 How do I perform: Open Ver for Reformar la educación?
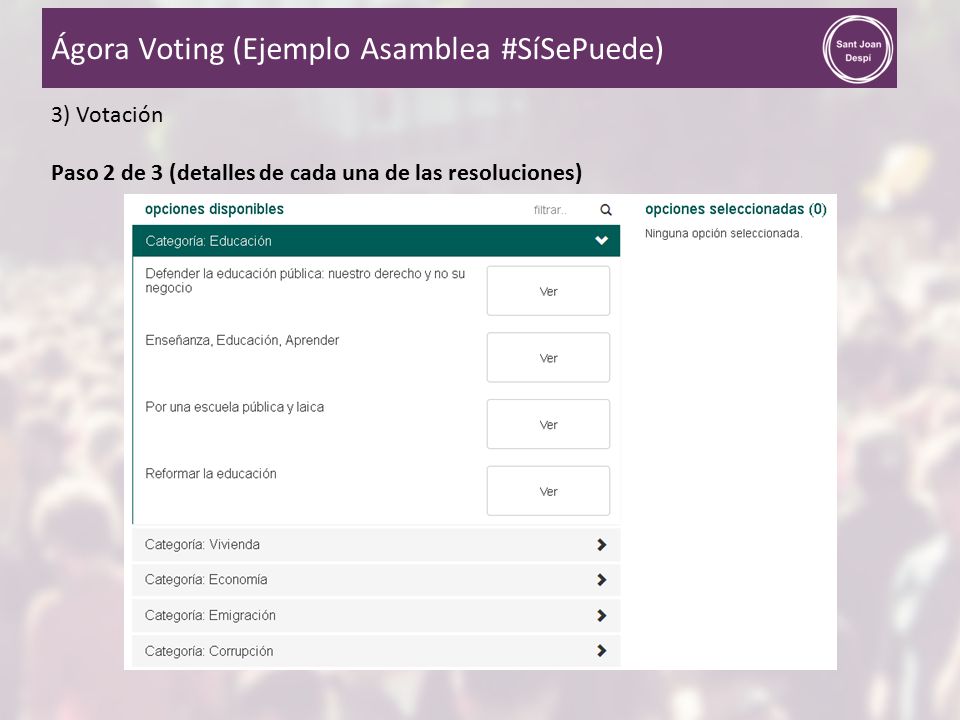coord(548,491)
